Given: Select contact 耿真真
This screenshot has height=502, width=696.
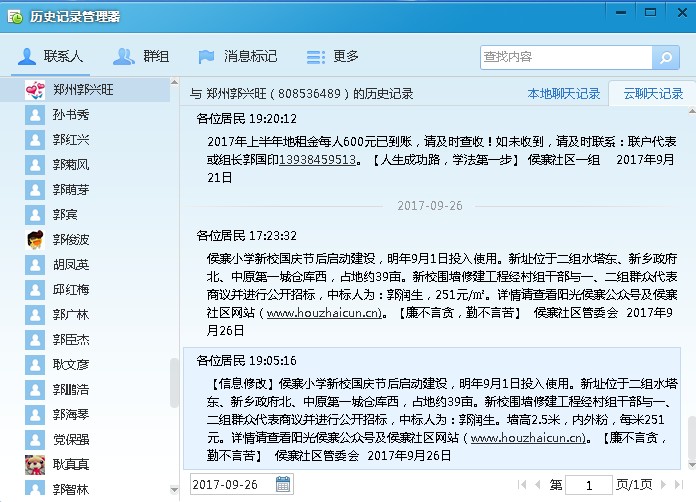Looking at the screenshot, I should point(85,464).
